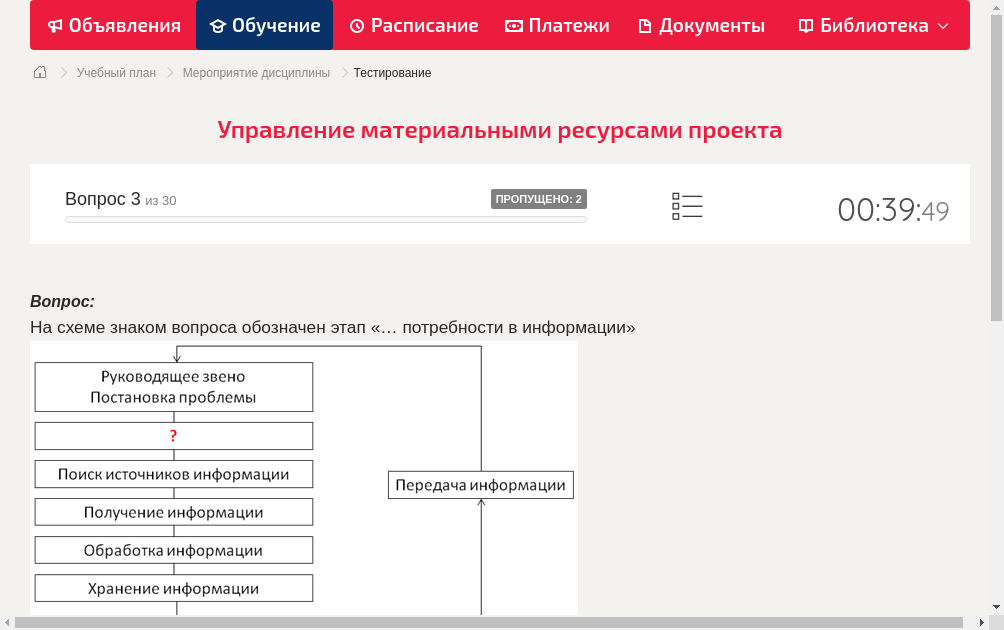This screenshot has height=630, width=1004.
Task: Switch to the Расписание menu item
Action: (413, 25)
